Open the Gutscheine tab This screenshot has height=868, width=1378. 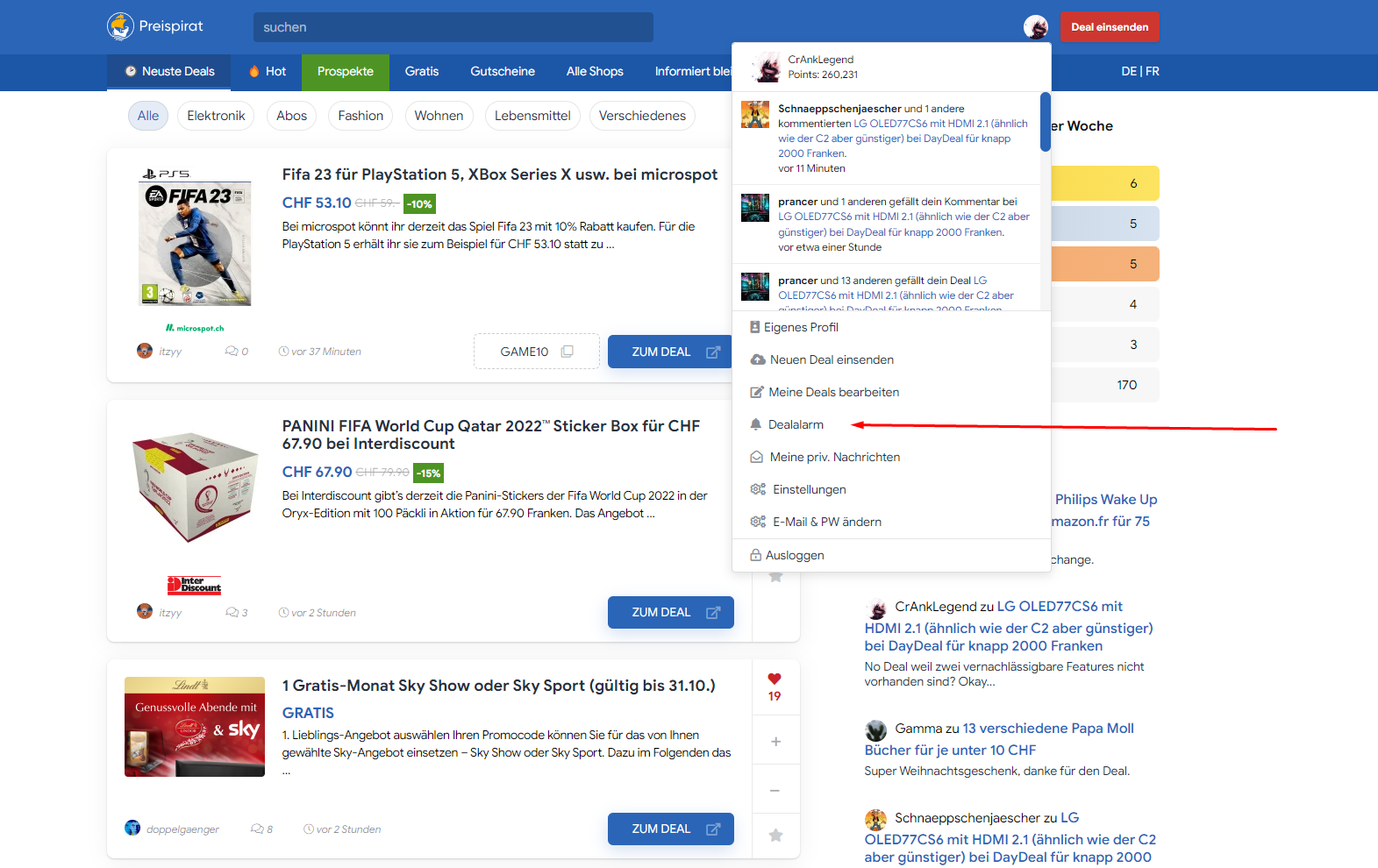[x=502, y=72]
